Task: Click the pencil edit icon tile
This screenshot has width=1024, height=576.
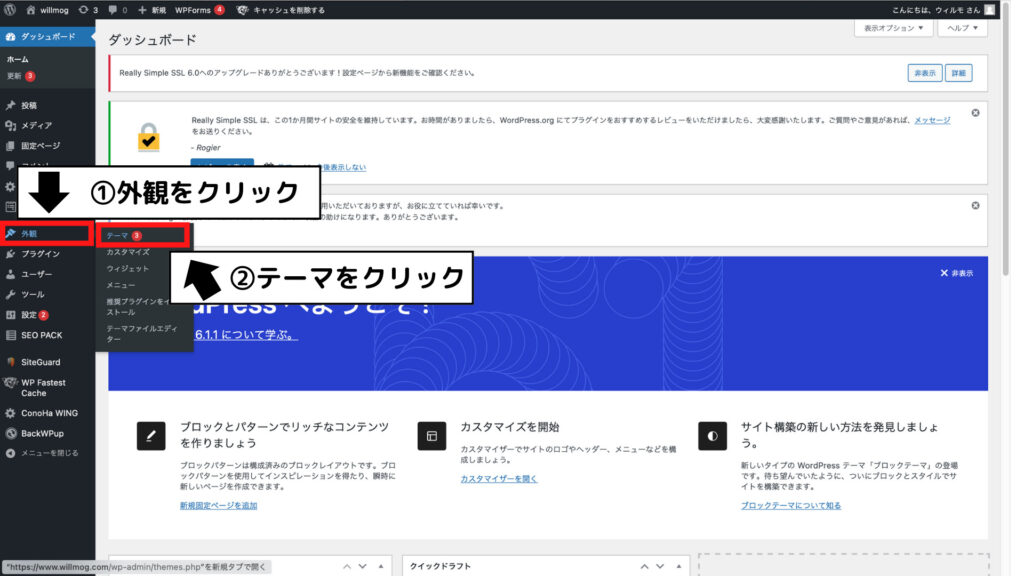Action: point(151,436)
